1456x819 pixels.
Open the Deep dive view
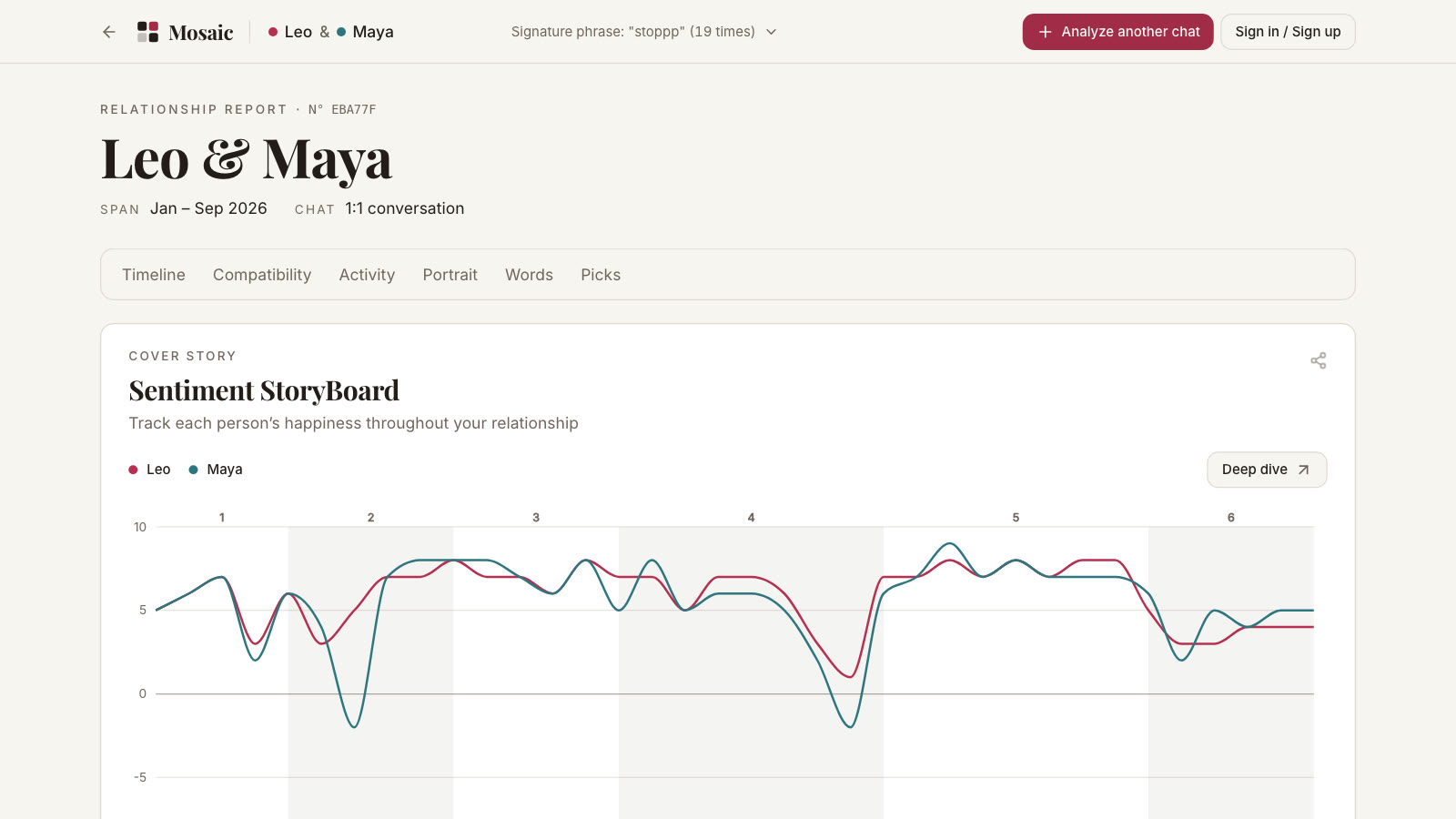(1267, 470)
